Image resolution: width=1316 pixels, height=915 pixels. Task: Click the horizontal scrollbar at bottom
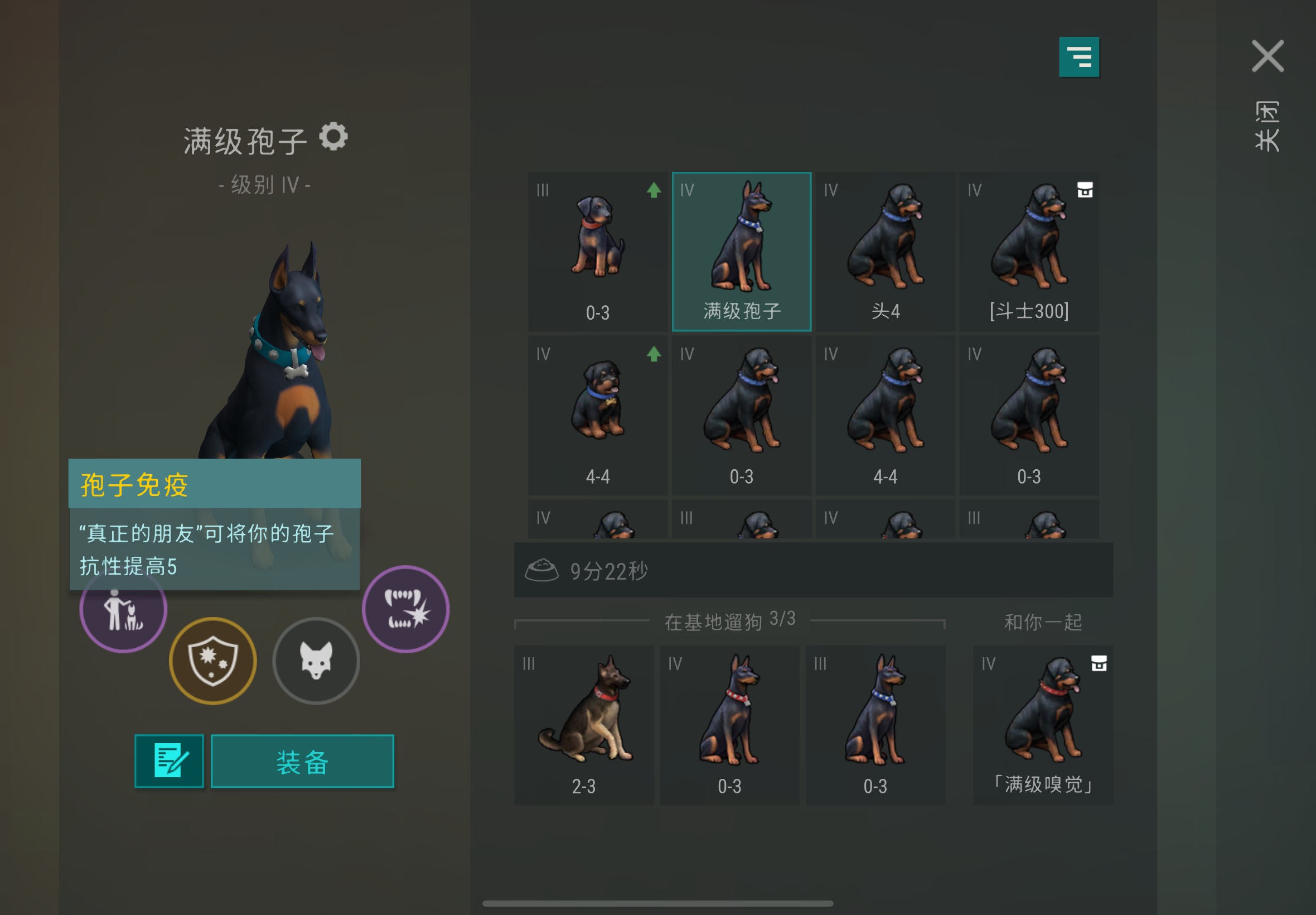point(657,903)
